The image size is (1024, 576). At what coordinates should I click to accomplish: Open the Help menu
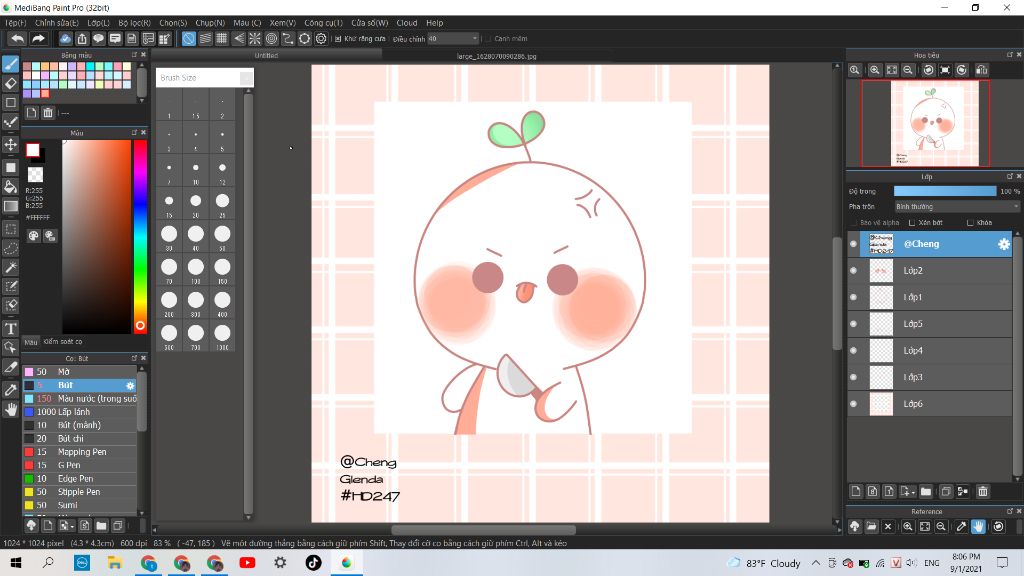coord(434,23)
